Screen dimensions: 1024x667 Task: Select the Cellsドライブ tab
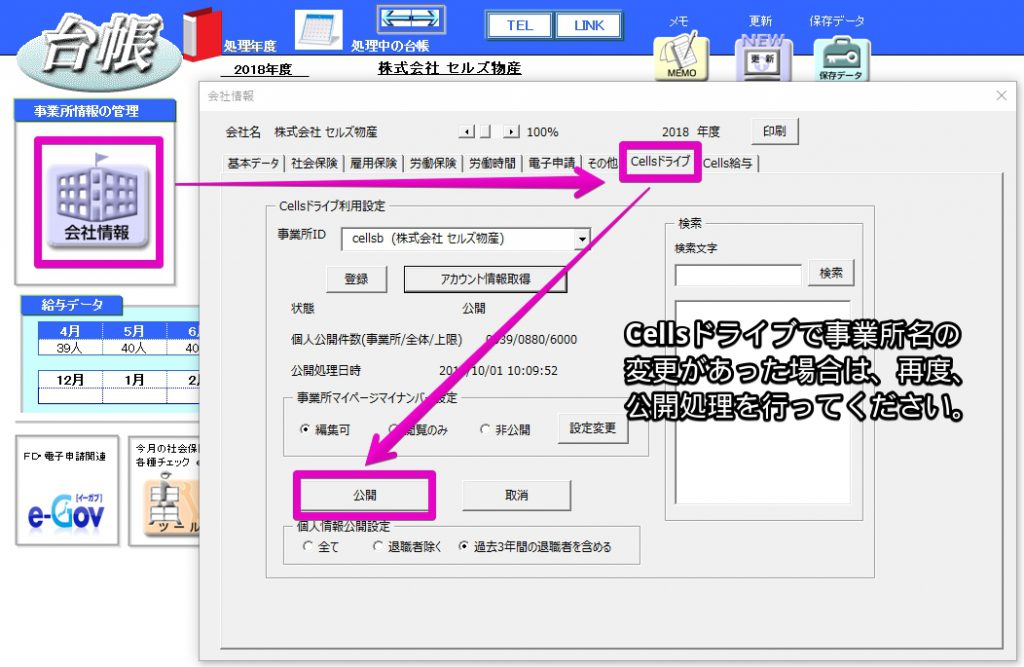click(660, 161)
